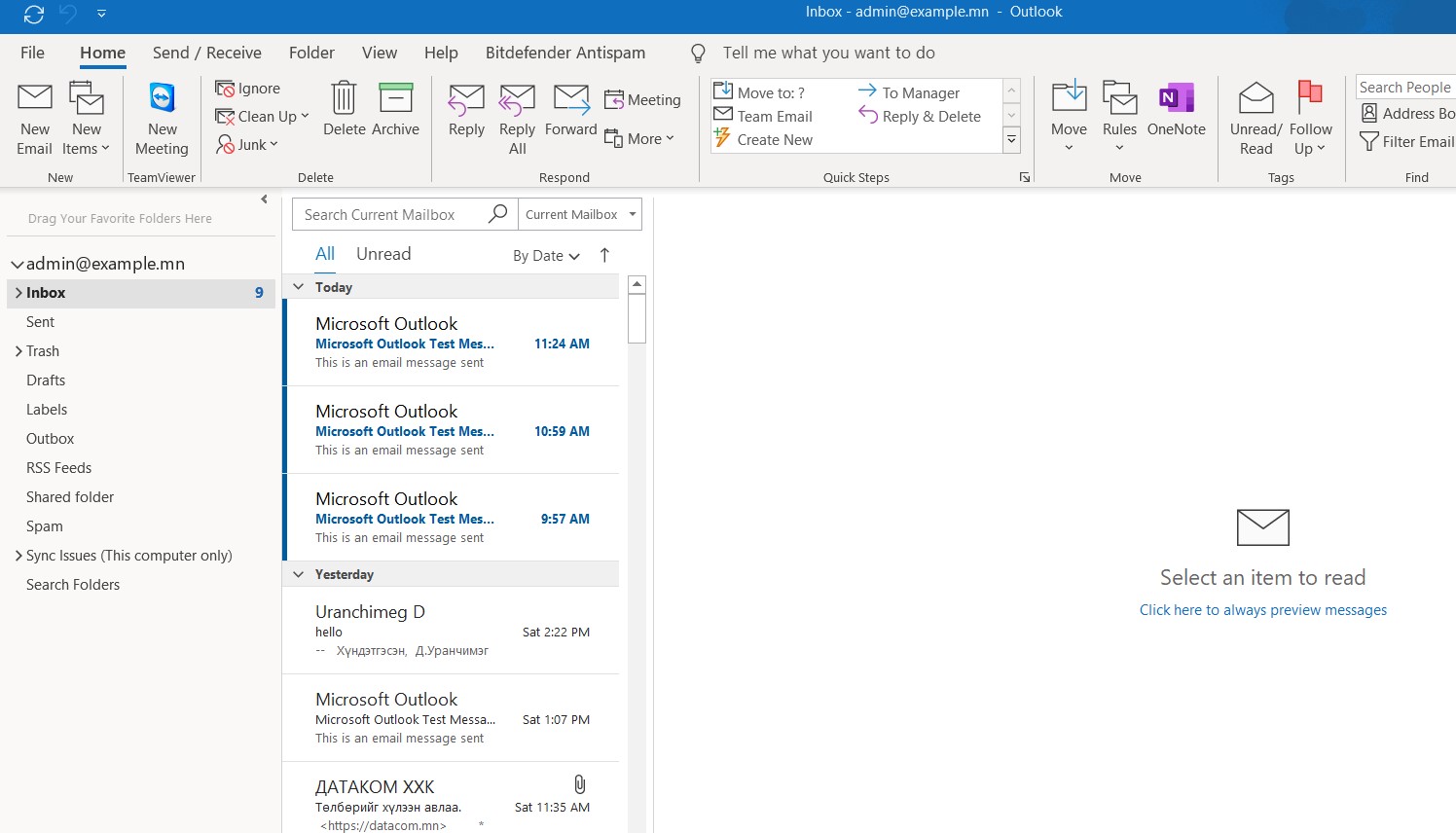Screen dimensions: 1456x833
Task: Open the Clean Up dropdown
Action: pyautogui.click(x=262, y=117)
